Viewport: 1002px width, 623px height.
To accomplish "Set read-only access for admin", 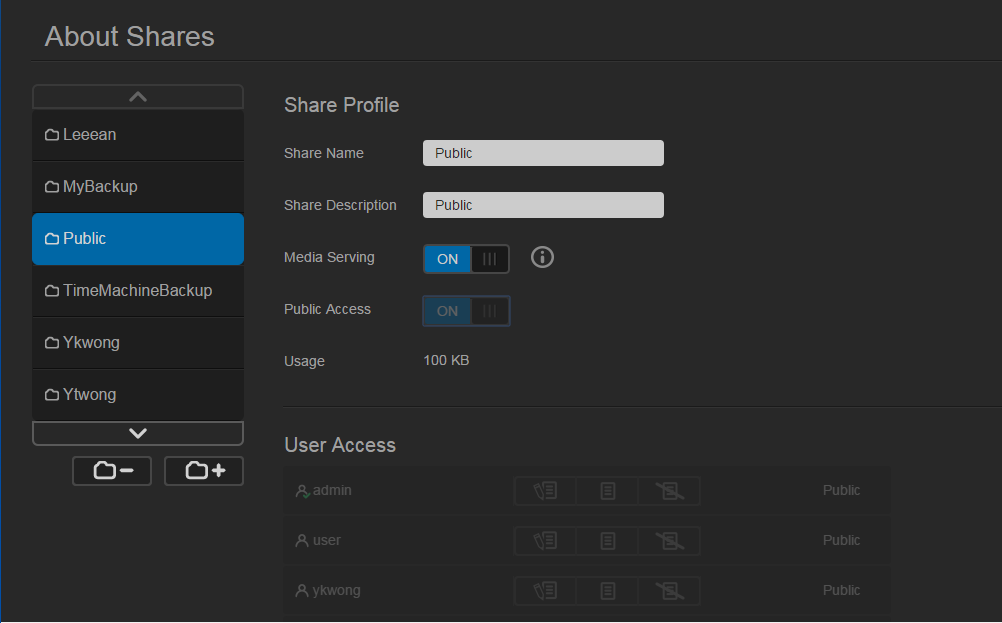I will pyautogui.click(x=607, y=491).
